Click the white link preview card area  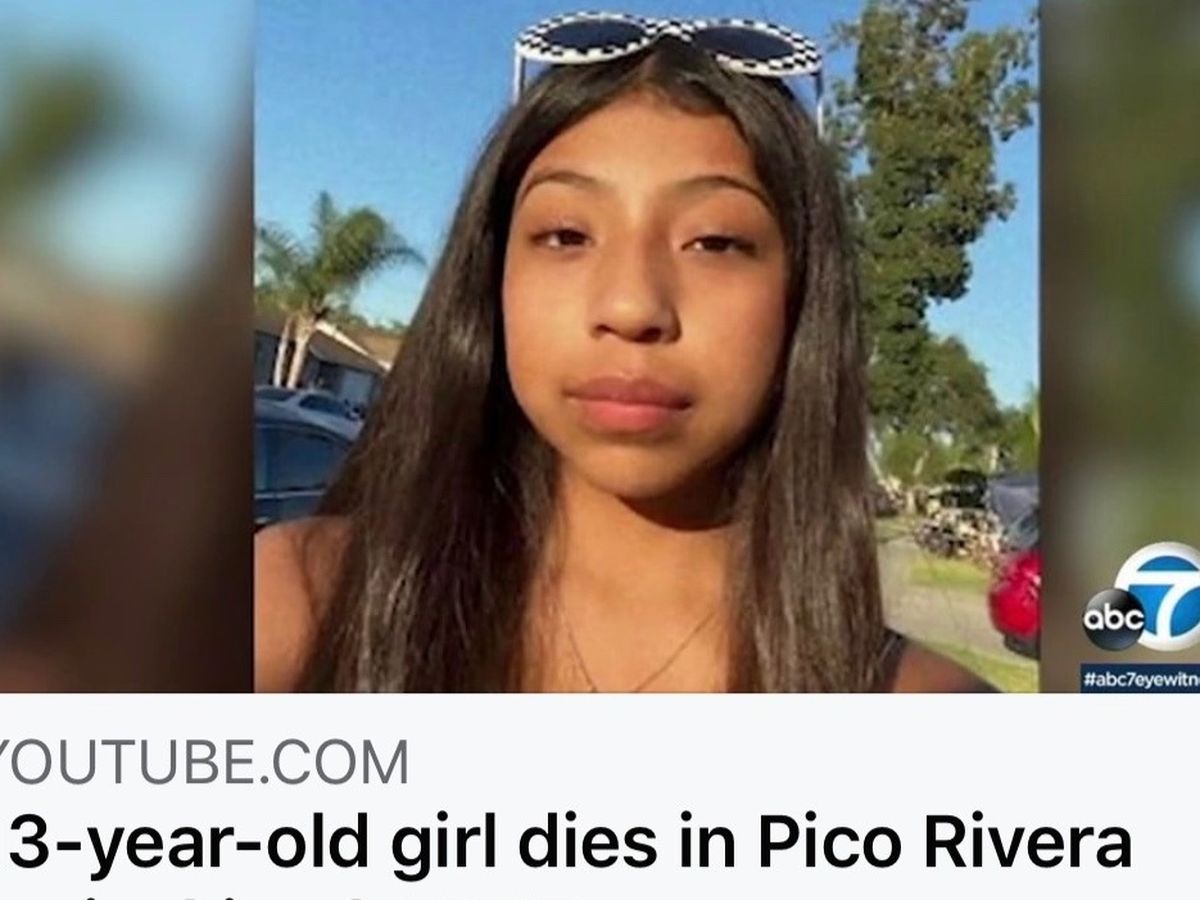600,796
